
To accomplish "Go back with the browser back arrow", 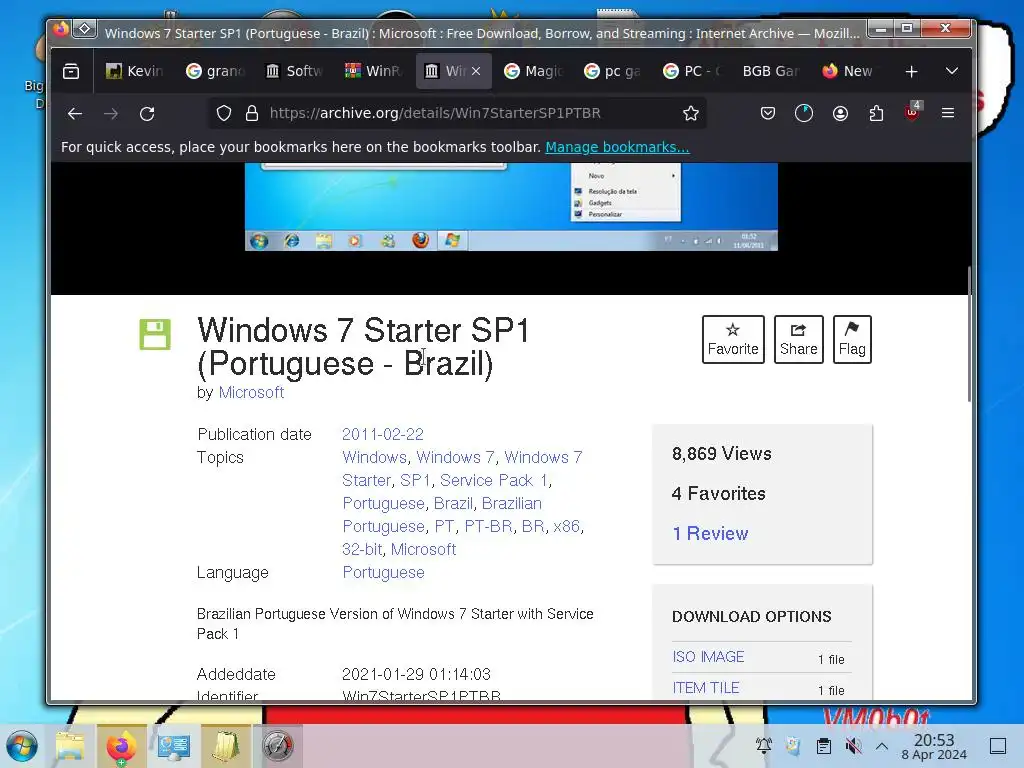I will [75, 114].
